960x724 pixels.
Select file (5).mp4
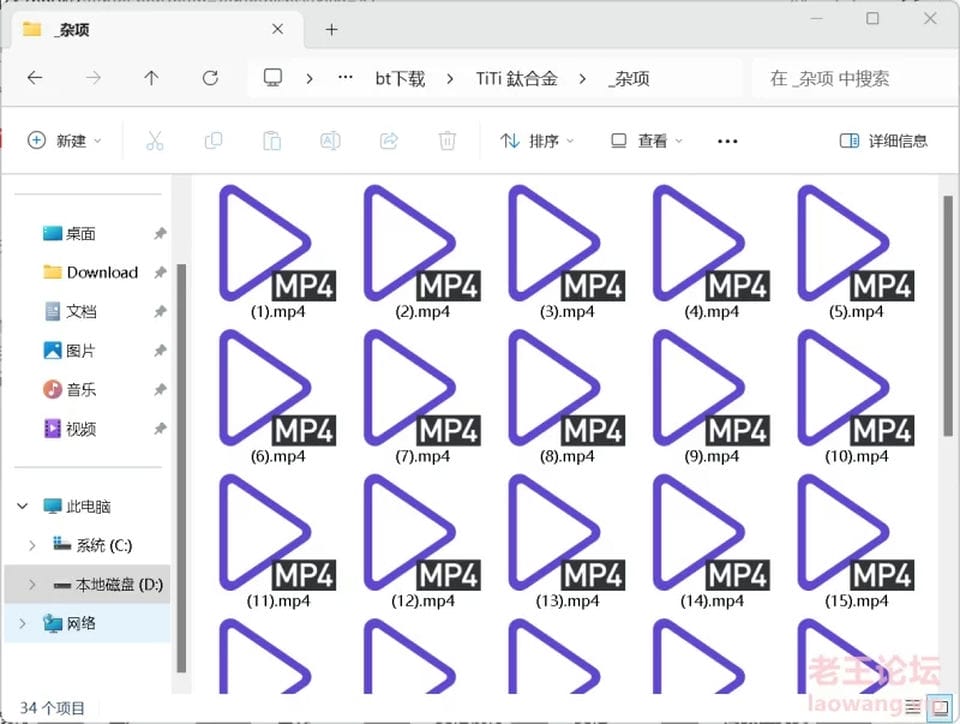point(856,252)
